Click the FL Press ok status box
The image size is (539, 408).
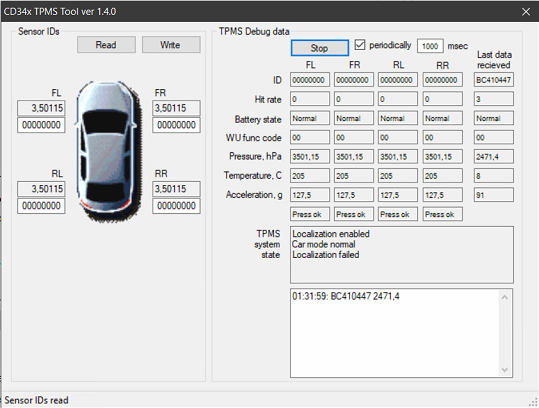310,214
